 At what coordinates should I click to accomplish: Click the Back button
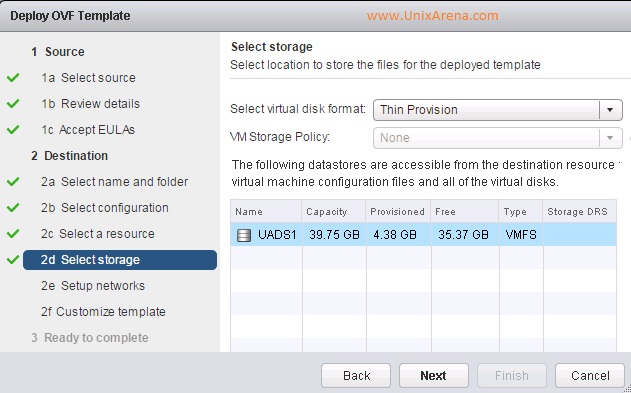356,376
